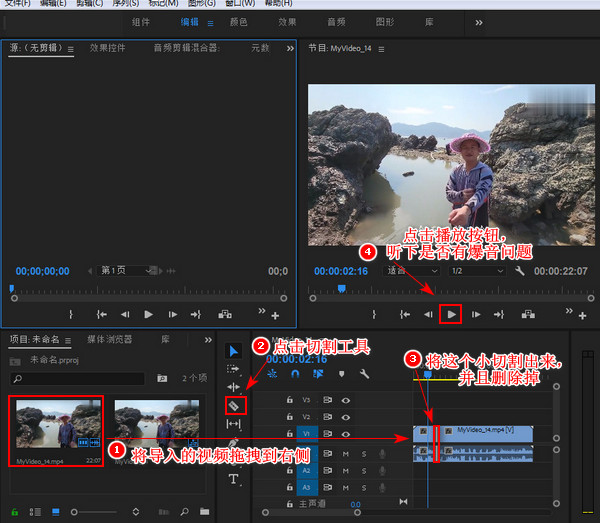Open project panel hamburger menu
This screenshot has height=523, width=600.
tap(68, 341)
